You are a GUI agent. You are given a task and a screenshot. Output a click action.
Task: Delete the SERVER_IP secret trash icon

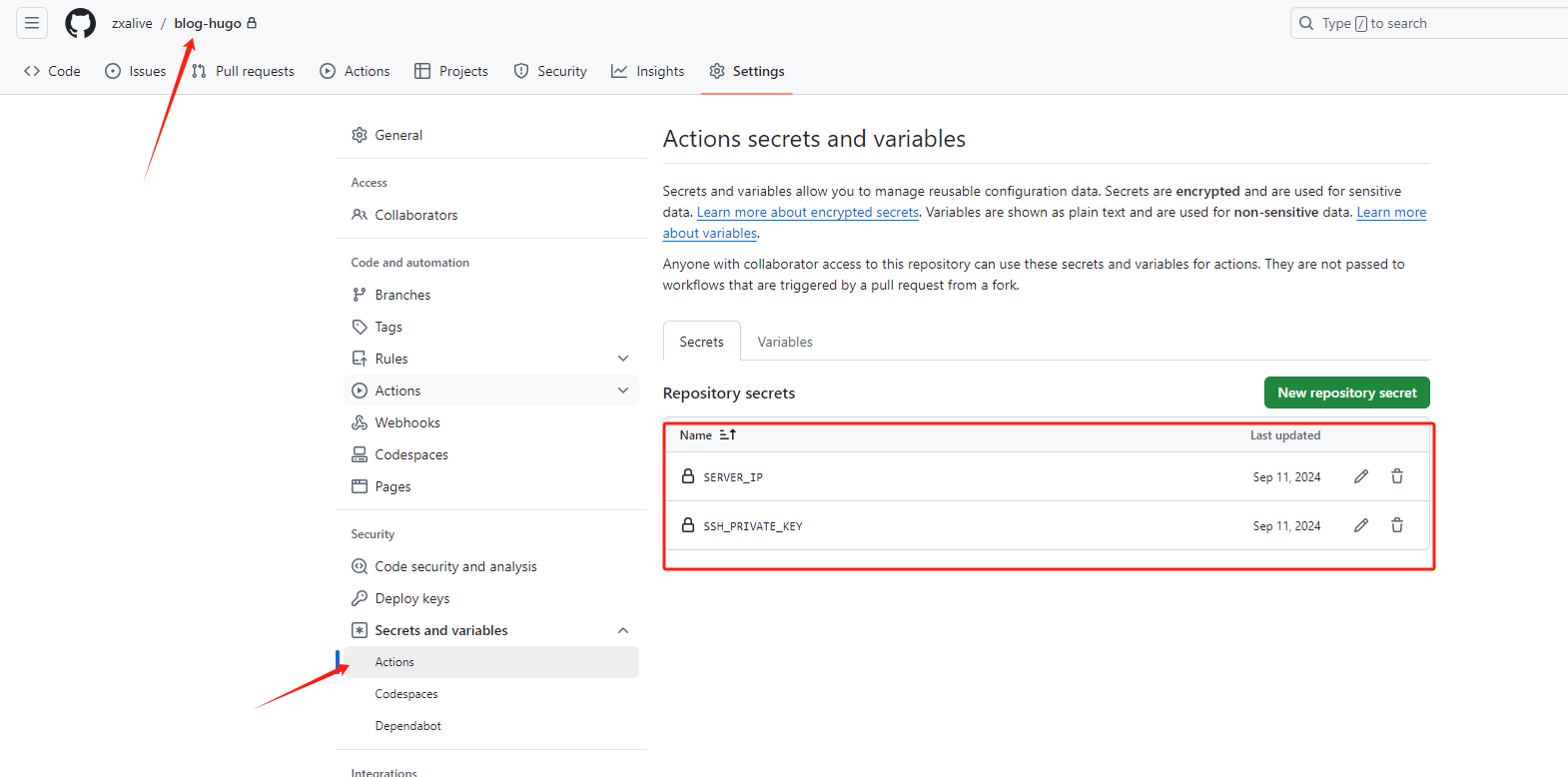(1396, 476)
